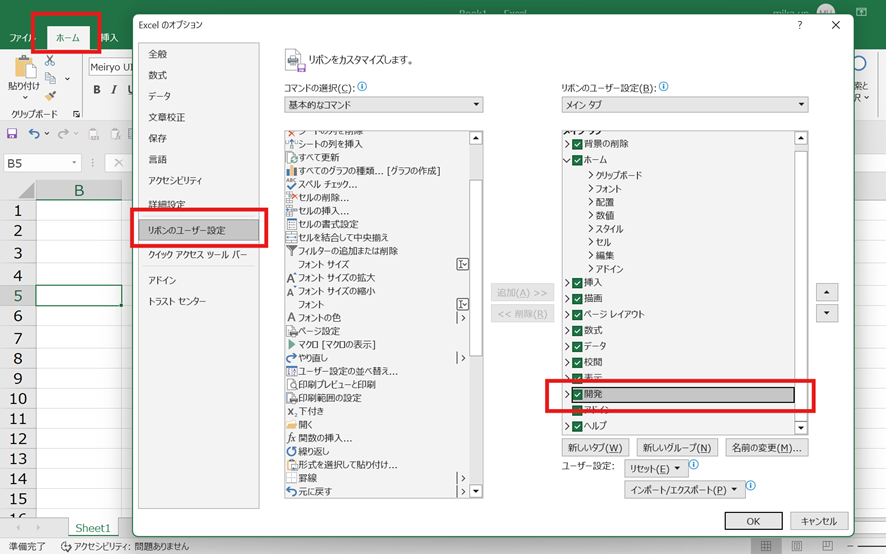
Task: Click the Name Box showing B5
Action: click(x=40, y=163)
